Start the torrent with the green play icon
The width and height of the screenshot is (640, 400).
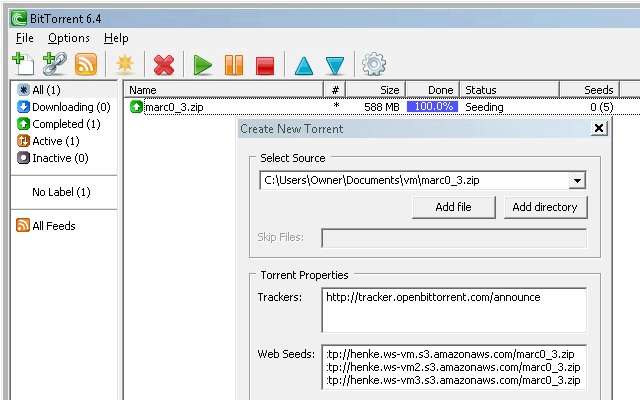(x=202, y=65)
